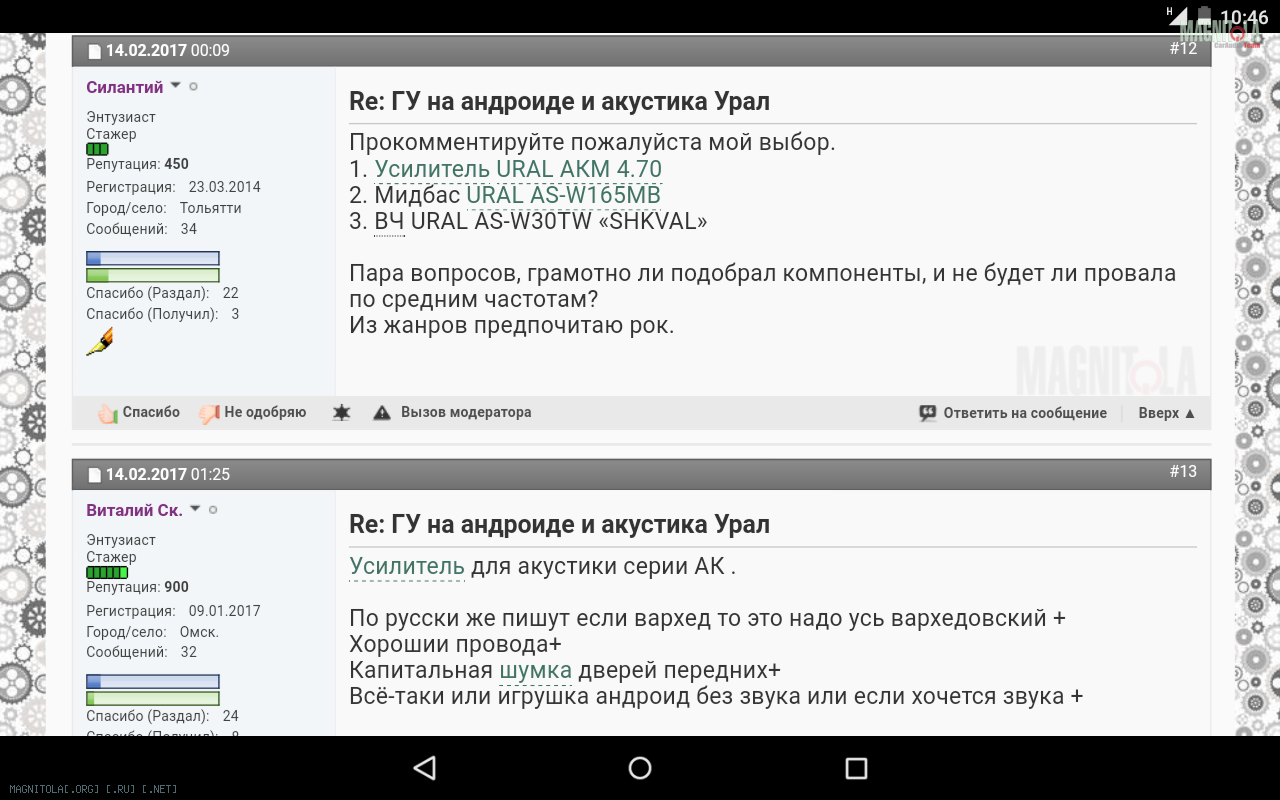Click Спасибо (Получил): 3 text
Viewport: 1280px width, 800px height.
pyautogui.click(x=162, y=314)
